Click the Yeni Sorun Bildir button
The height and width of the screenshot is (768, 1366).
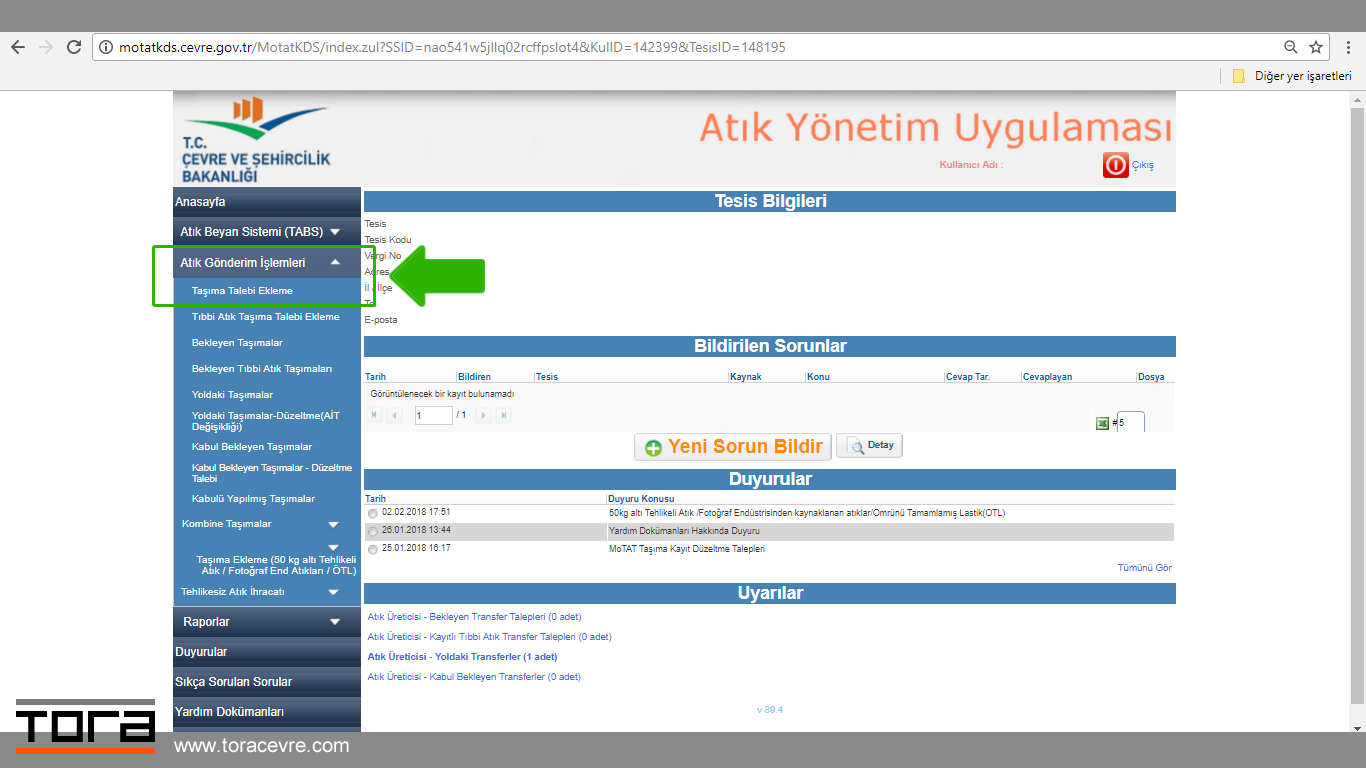(733, 447)
